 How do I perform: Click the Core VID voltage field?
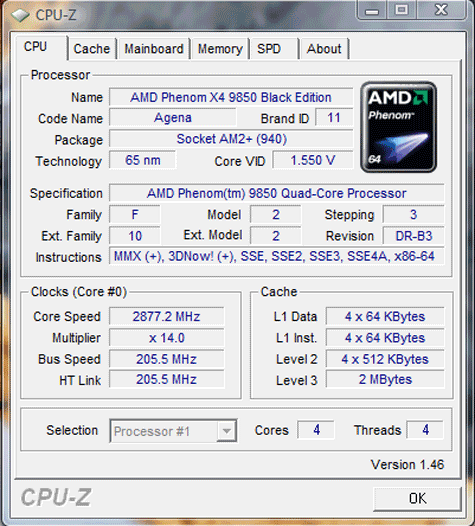(x=313, y=160)
